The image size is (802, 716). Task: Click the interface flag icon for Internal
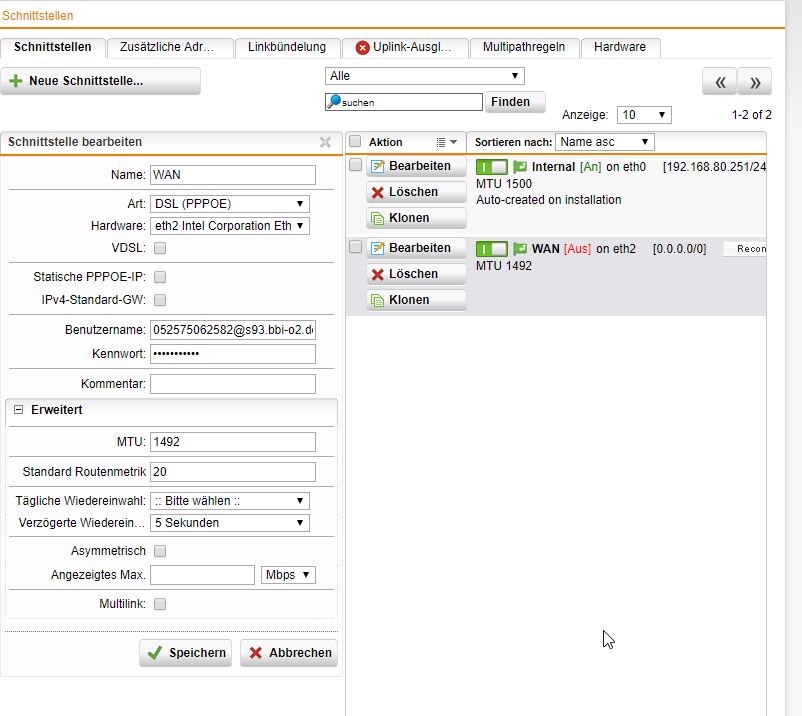(520, 167)
